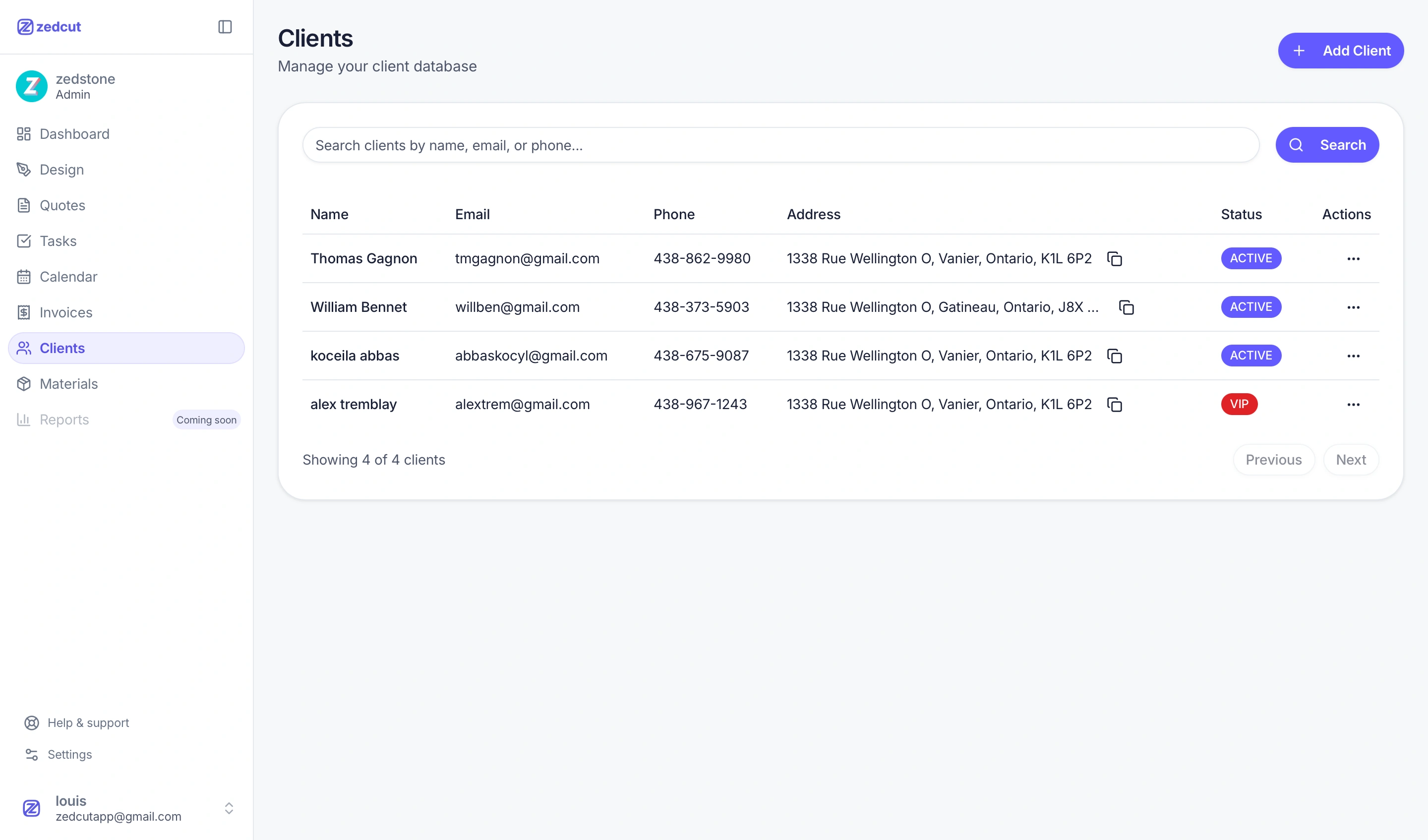Click the zedstone organization avatar
1428x840 pixels.
tap(32, 86)
